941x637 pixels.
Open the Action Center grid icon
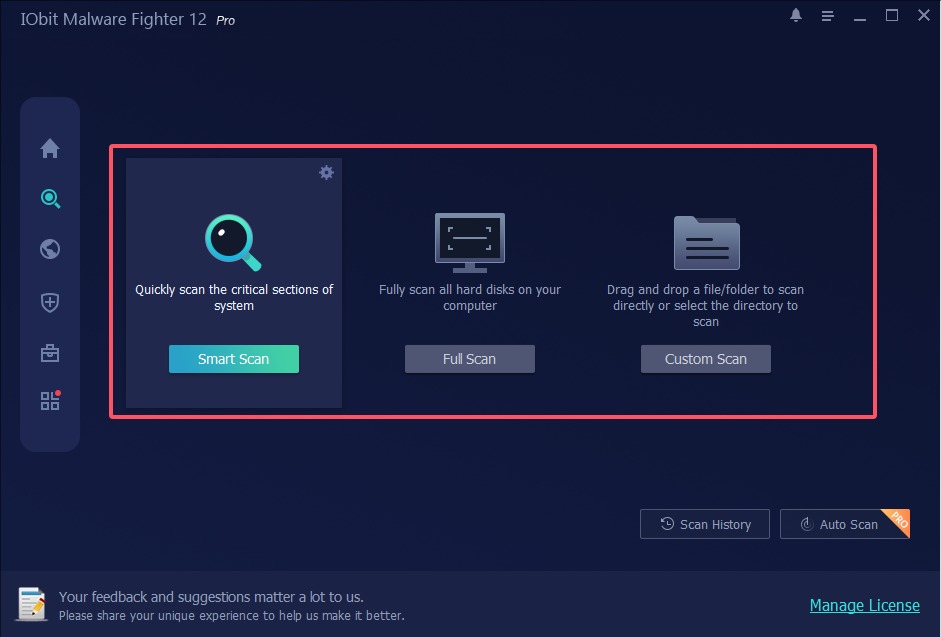tap(50, 400)
